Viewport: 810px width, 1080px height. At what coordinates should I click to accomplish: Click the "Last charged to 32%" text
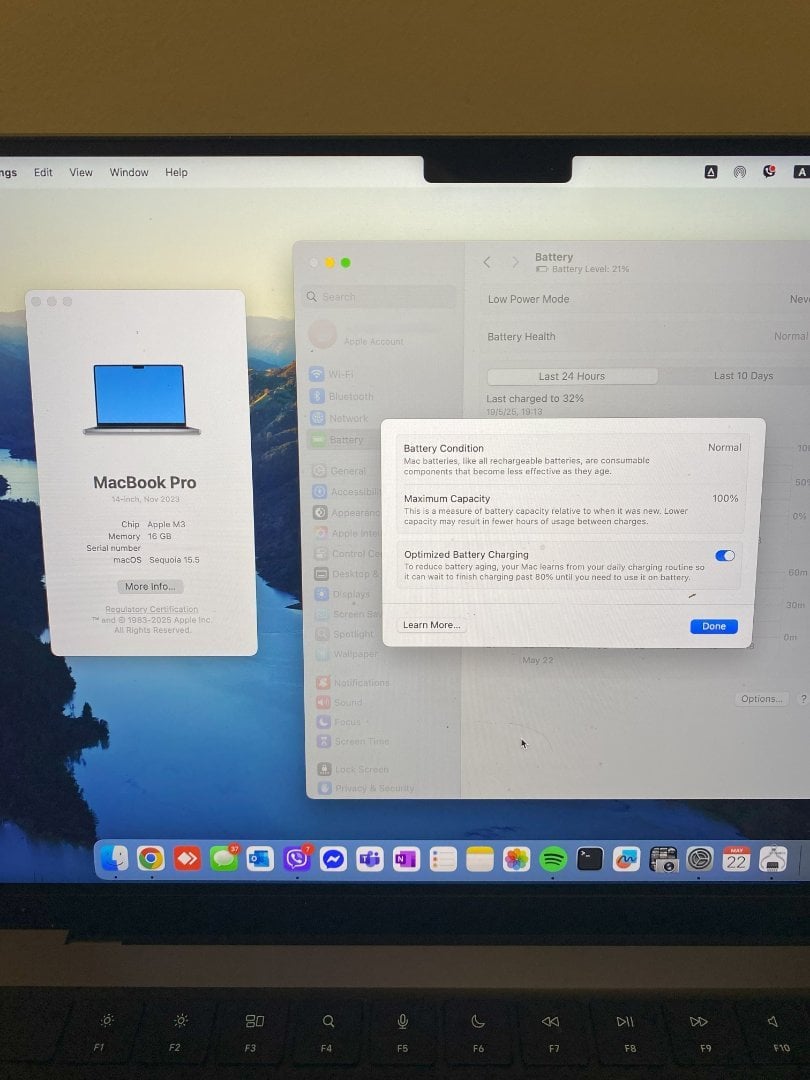534,398
